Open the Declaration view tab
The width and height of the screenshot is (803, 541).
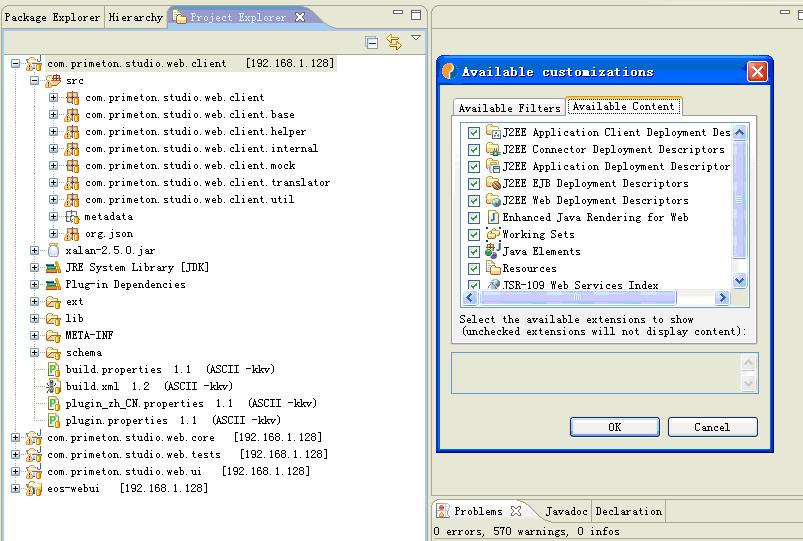coord(629,511)
